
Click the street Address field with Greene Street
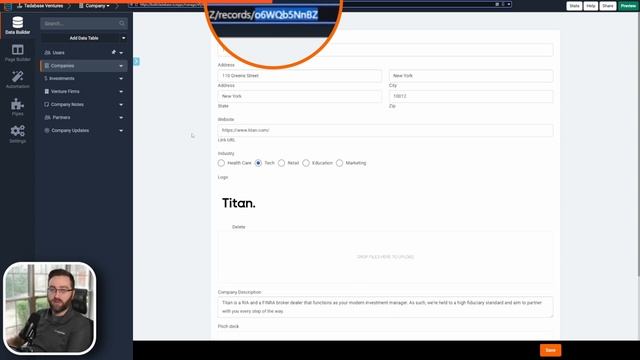coord(300,76)
